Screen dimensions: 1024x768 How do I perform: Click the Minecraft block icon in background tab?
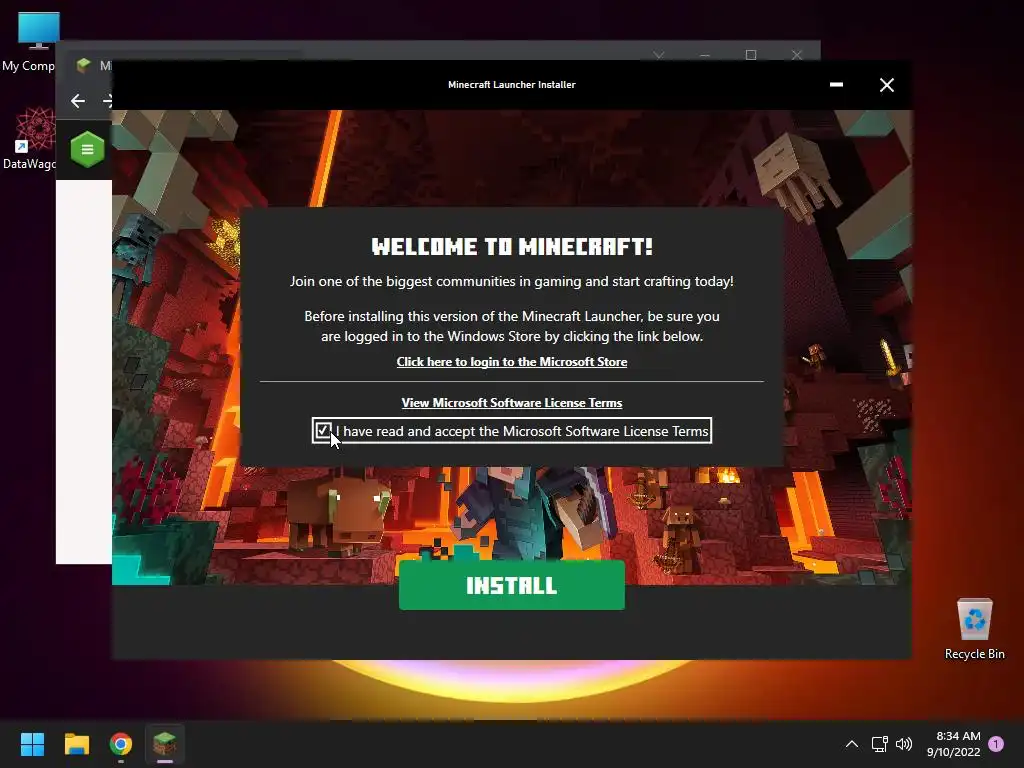pyautogui.click(x=83, y=65)
